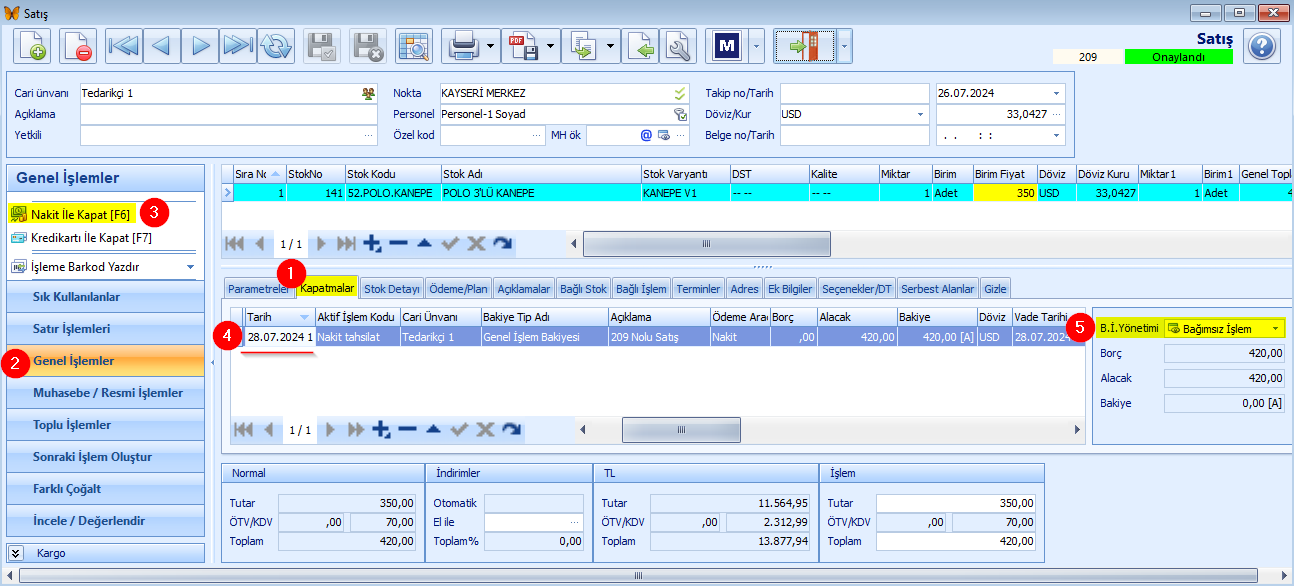Open Sık Kullanılanlar panel

pos(105,297)
